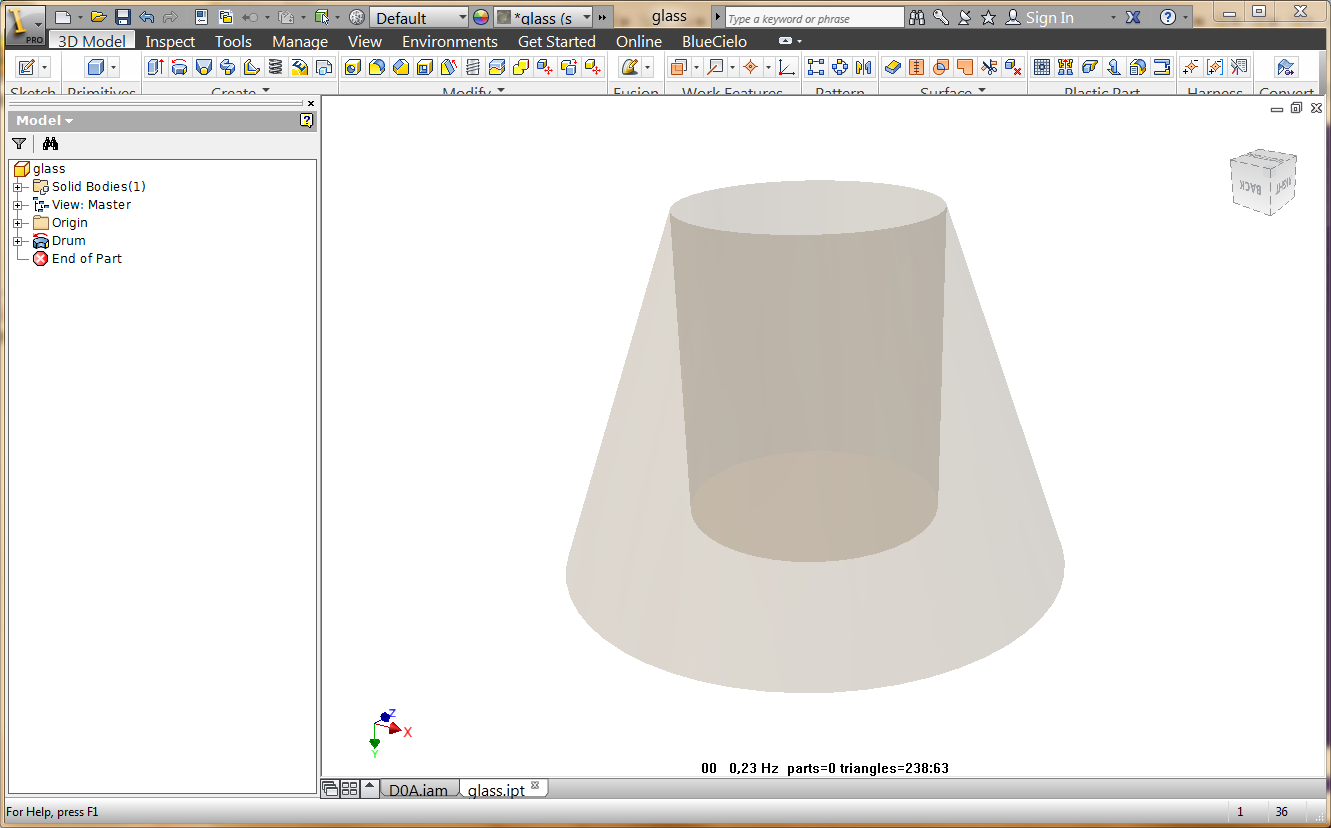Select the Split tool

[x=497, y=67]
